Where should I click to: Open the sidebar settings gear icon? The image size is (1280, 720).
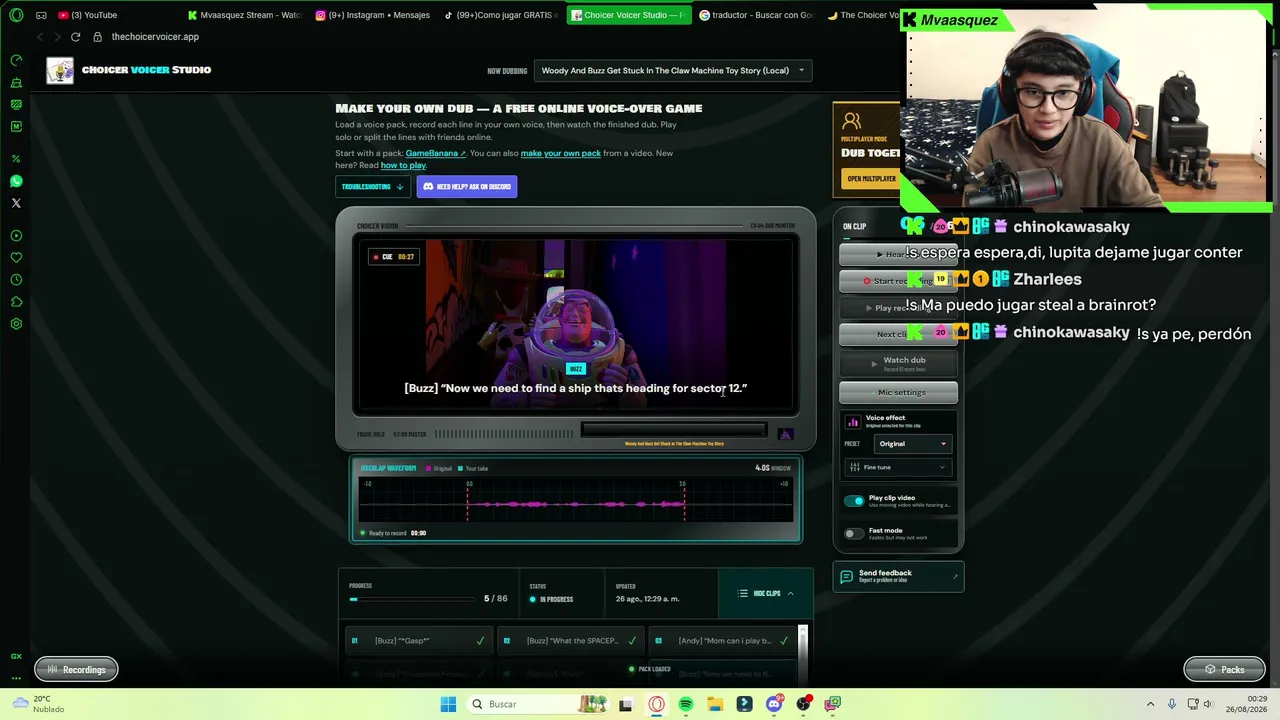pos(16,324)
